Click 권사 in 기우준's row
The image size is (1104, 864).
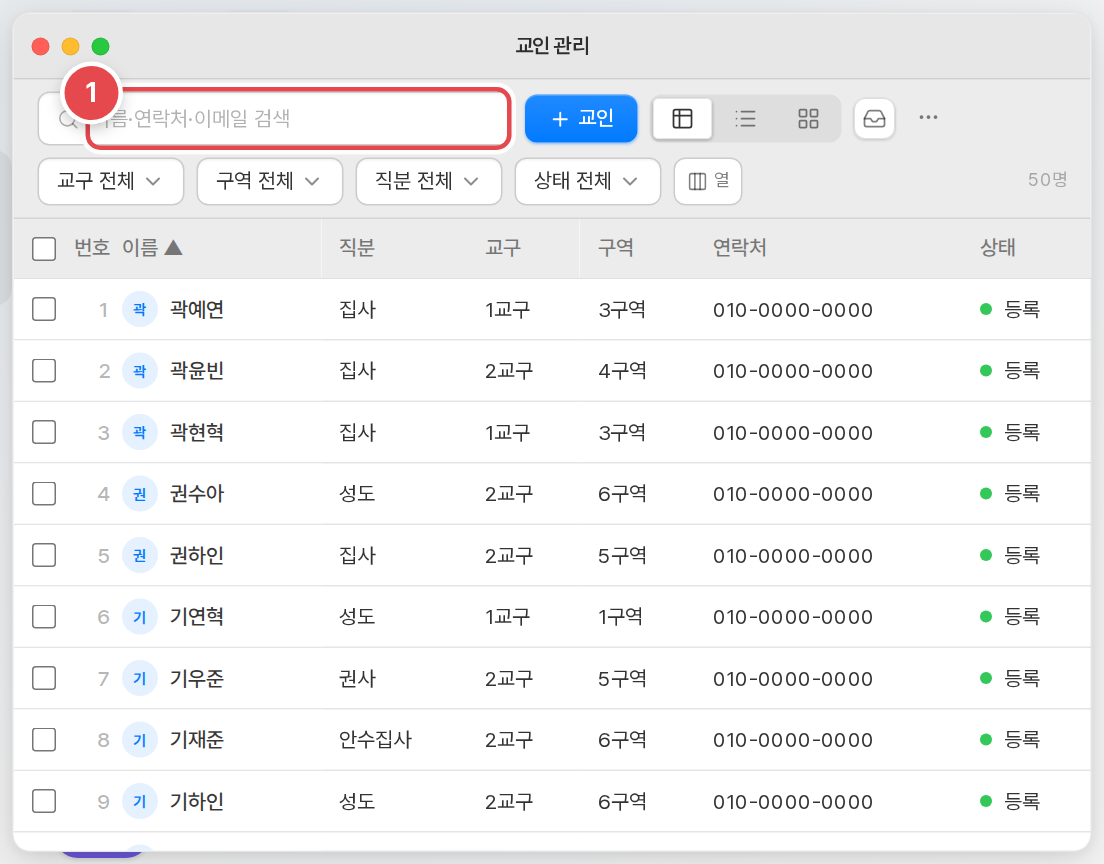point(358,678)
